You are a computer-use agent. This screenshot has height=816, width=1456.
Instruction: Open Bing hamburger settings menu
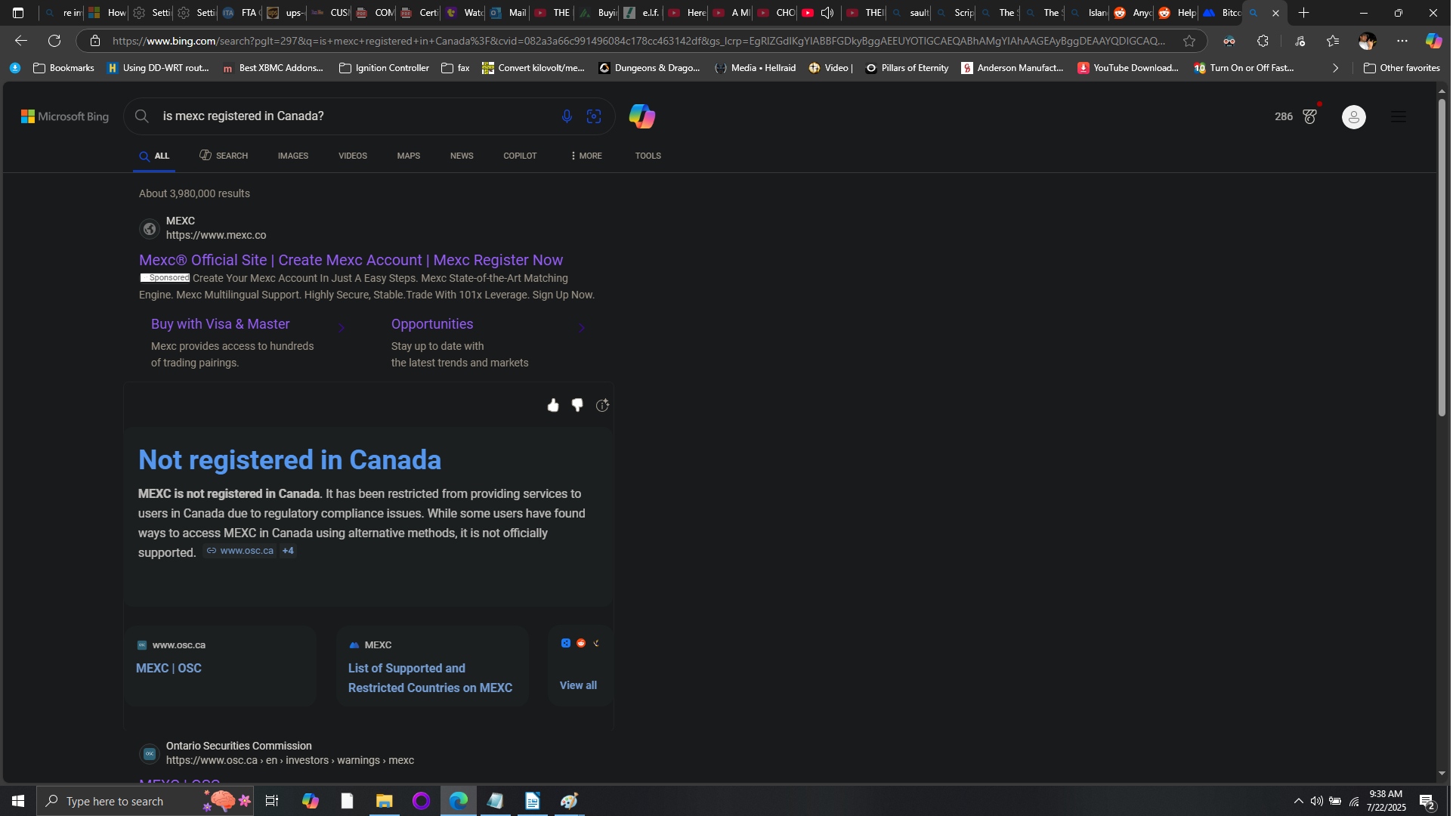point(1399,116)
